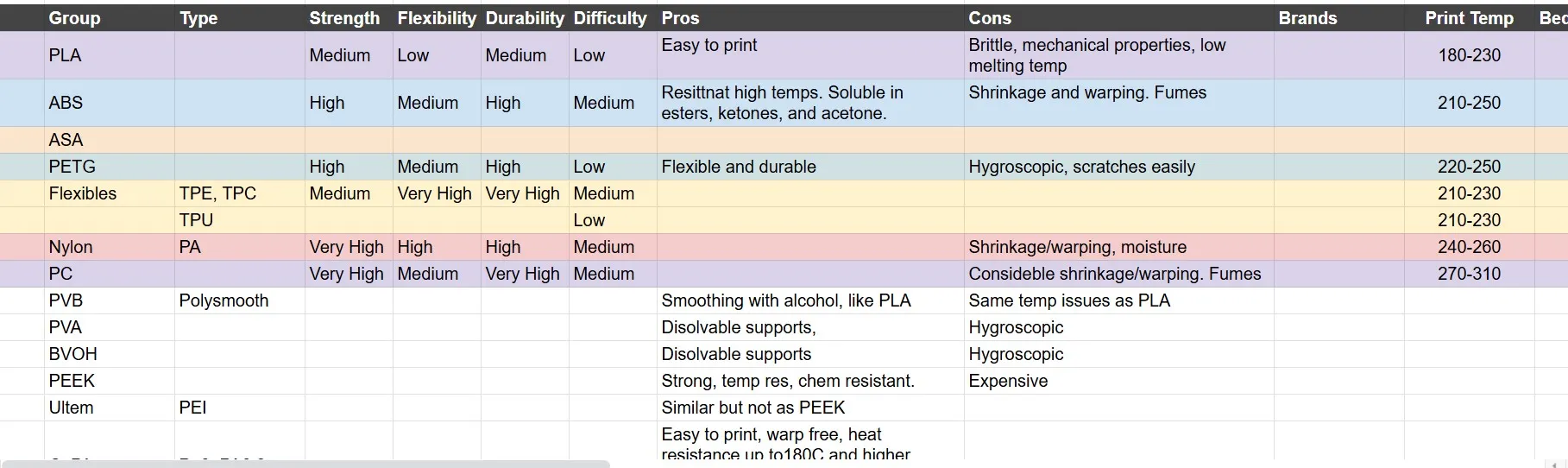1568x468 pixels.
Task: Click the Nylon print temp 240-260 cell
Action: point(1469,248)
